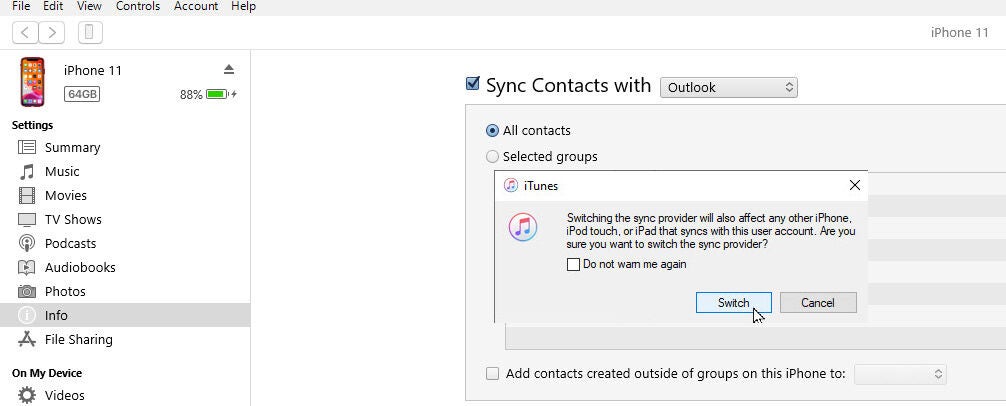Image resolution: width=1006 pixels, height=406 pixels.
Task: Open the Controls menu
Action: (139, 6)
